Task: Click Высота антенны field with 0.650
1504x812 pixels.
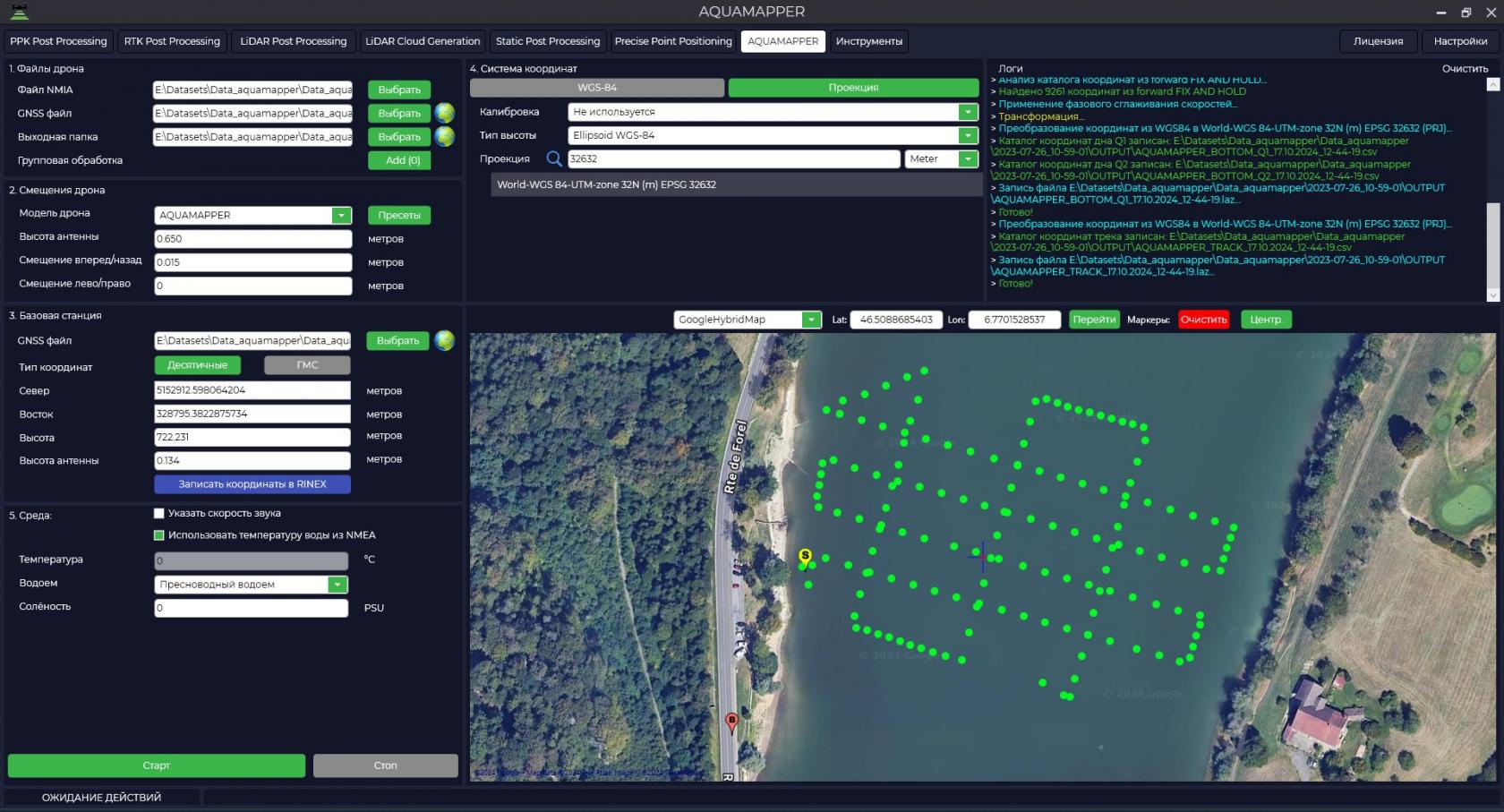Action: [253, 239]
